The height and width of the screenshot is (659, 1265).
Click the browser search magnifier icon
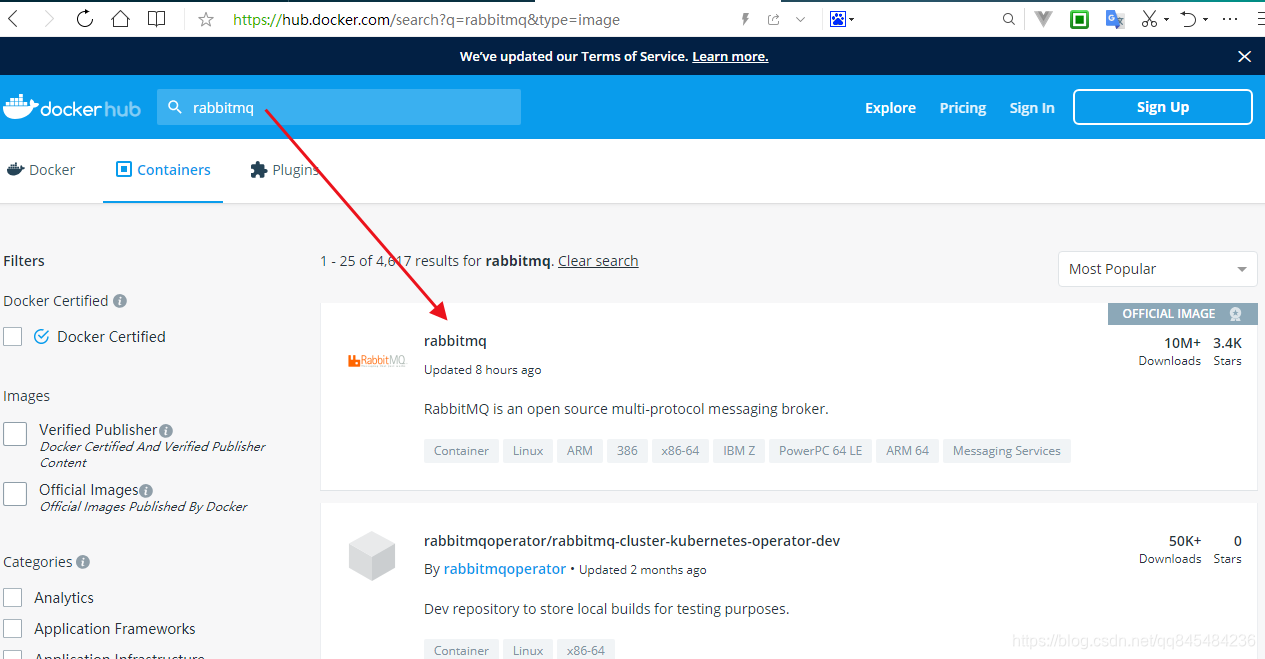(1009, 19)
